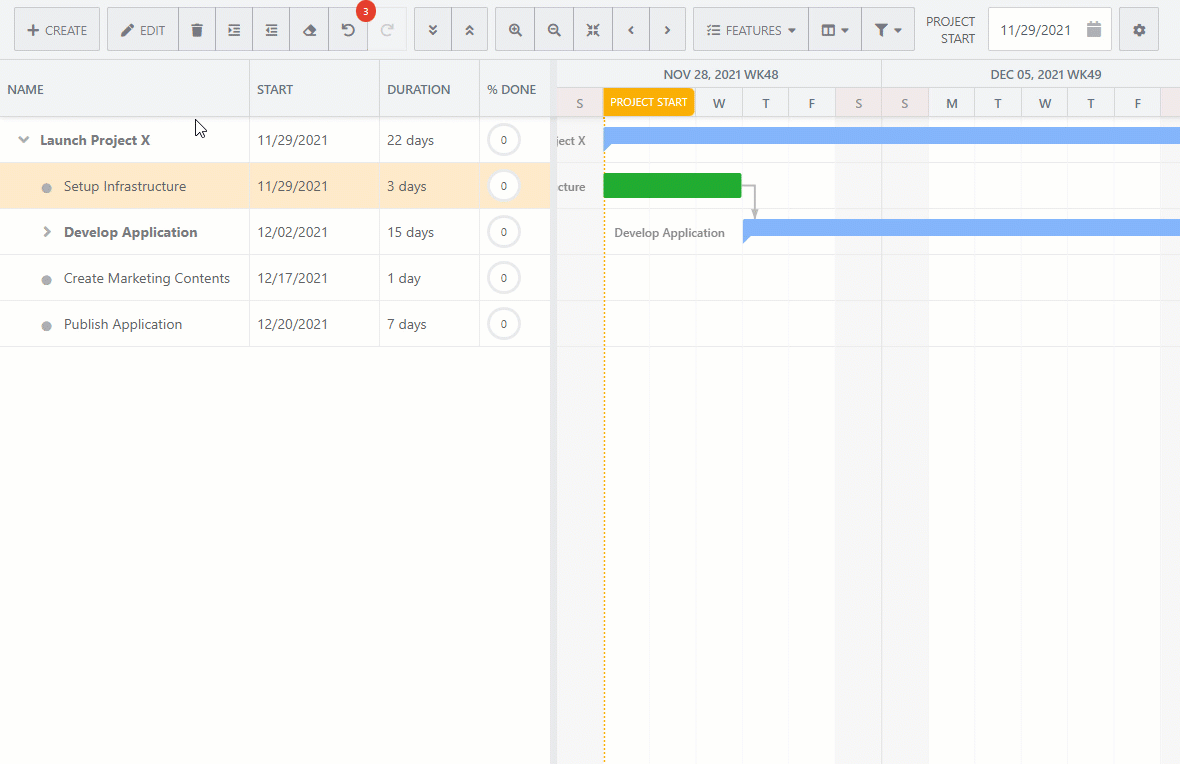Select the Publish Application task row
This screenshot has height=764, width=1180.
tap(123, 324)
